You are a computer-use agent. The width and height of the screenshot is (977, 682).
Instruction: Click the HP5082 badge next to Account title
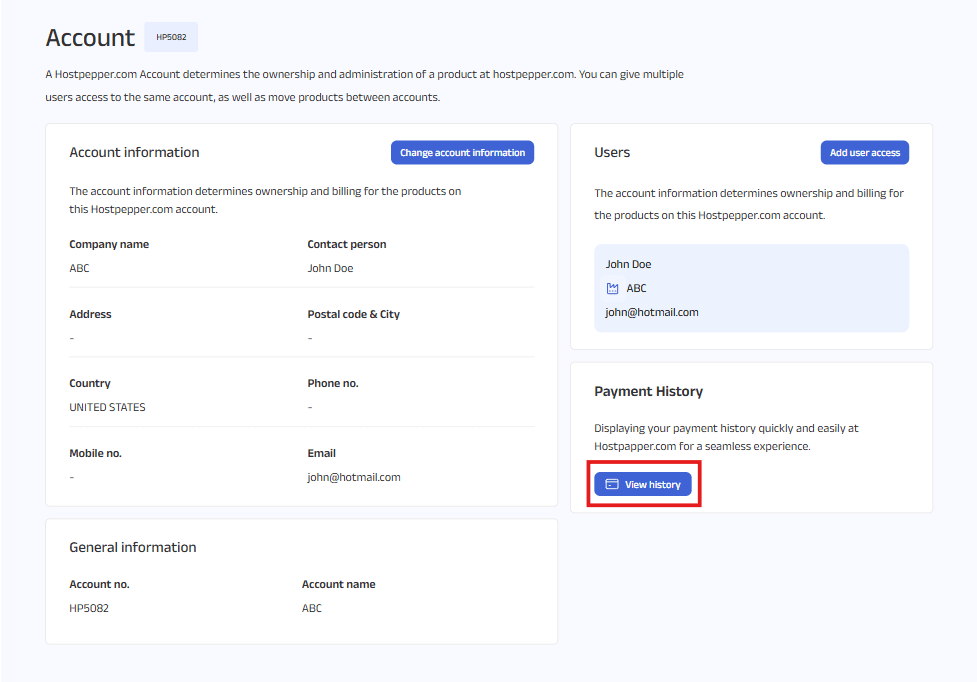pos(171,38)
